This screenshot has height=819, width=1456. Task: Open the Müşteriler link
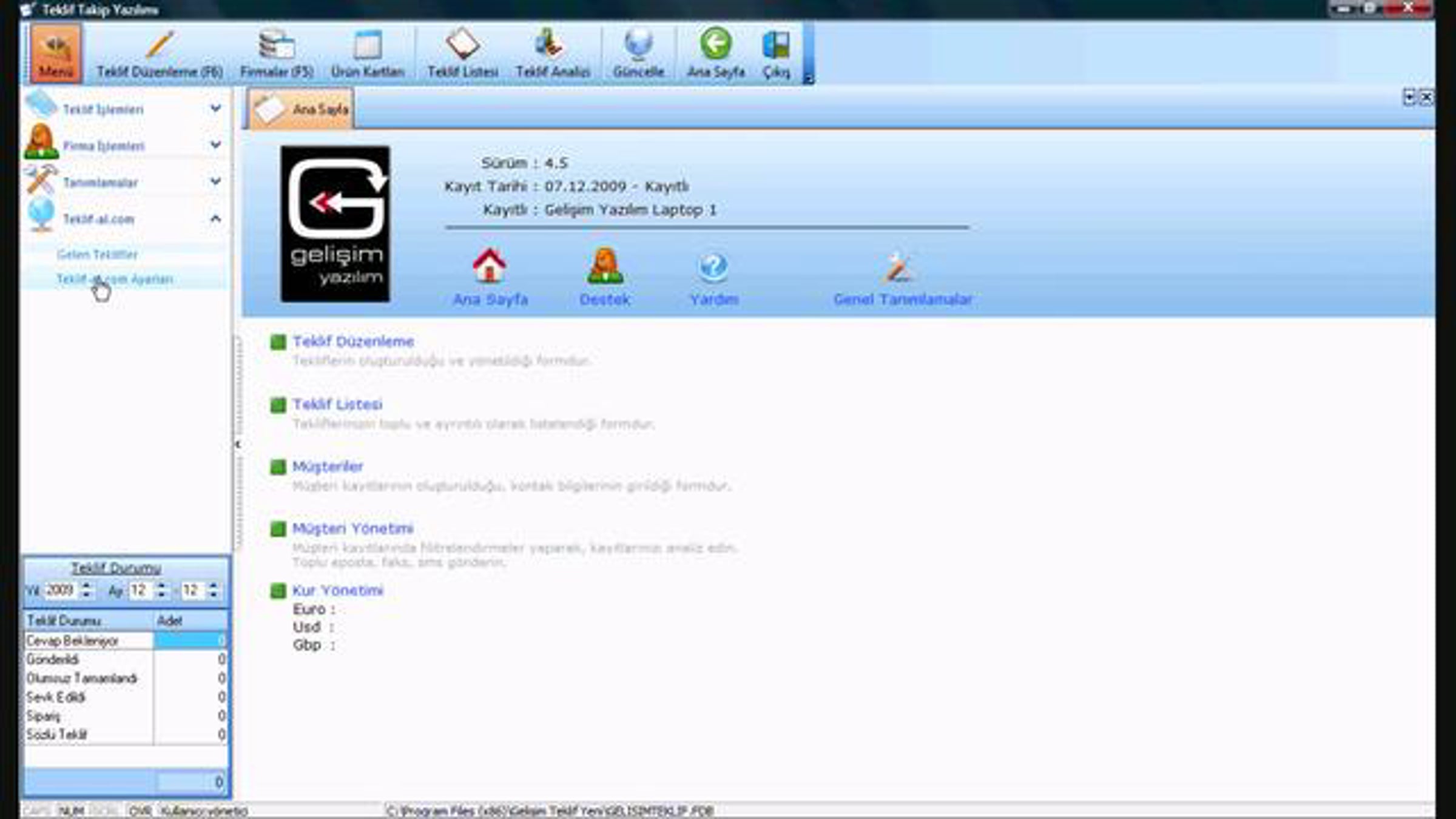pyautogui.click(x=328, y=467)
